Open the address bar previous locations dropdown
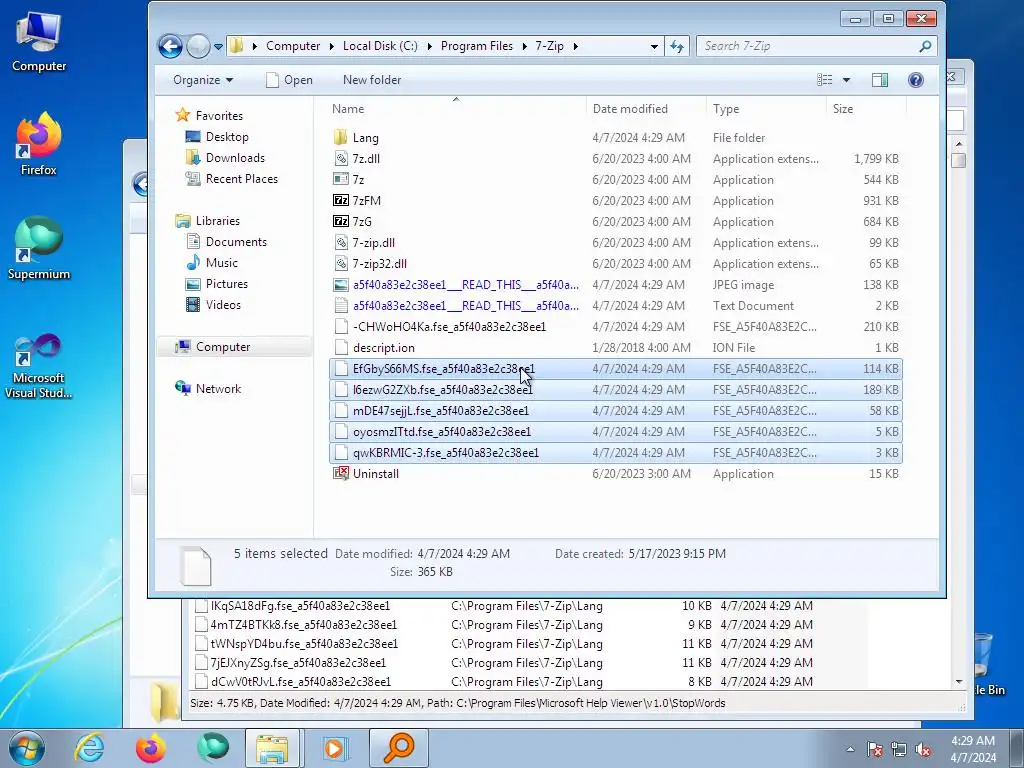Screen dimensions: 1024x768 click(654, 46)
